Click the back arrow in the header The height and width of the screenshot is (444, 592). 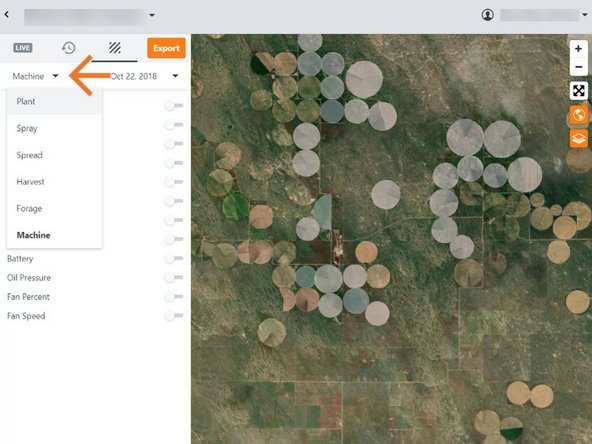point(7,15)
